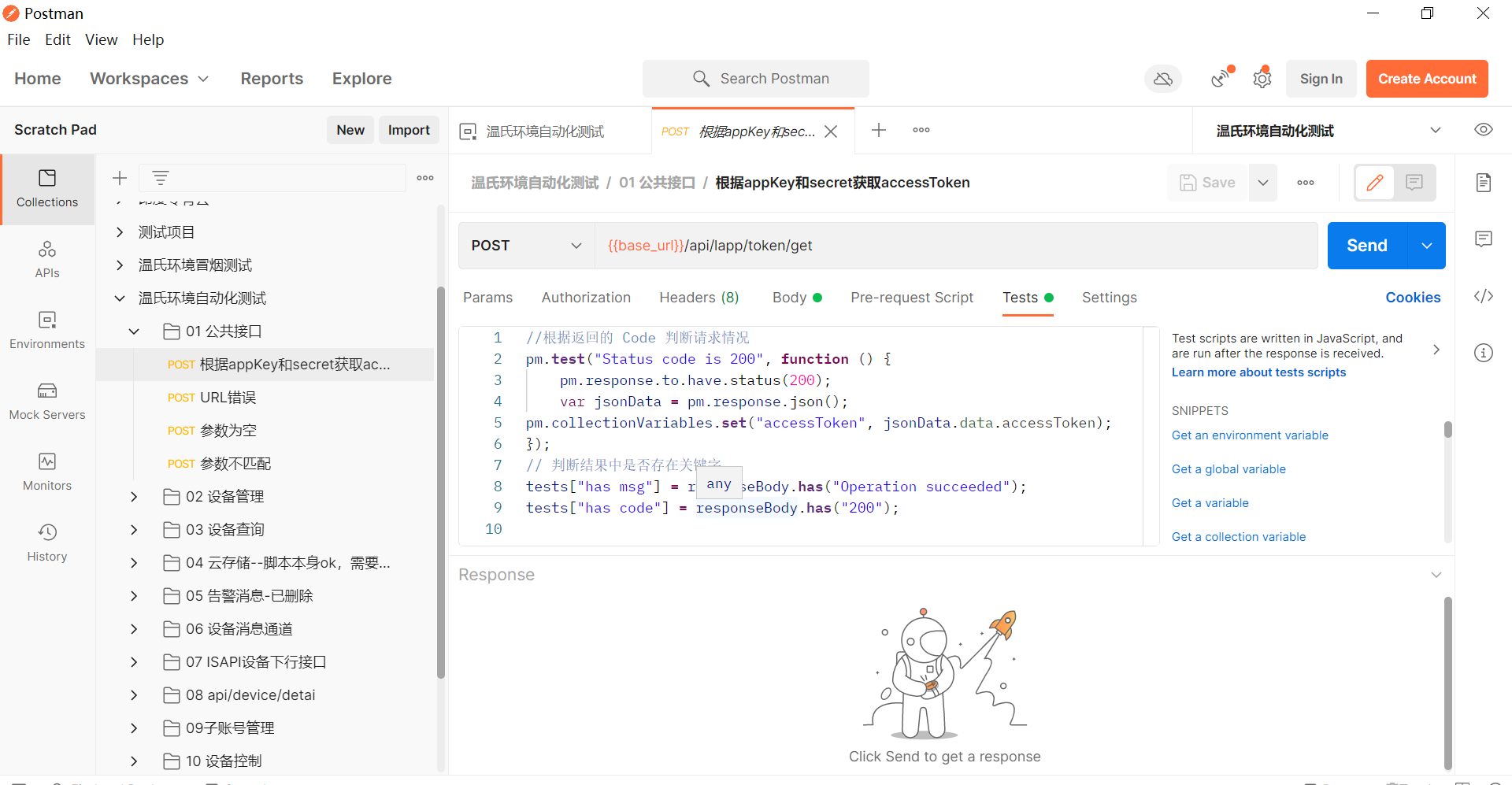Viewport: 1512px width, 785px height.
Task: Open the Collections sidebar panel
Action: [47, 189]
